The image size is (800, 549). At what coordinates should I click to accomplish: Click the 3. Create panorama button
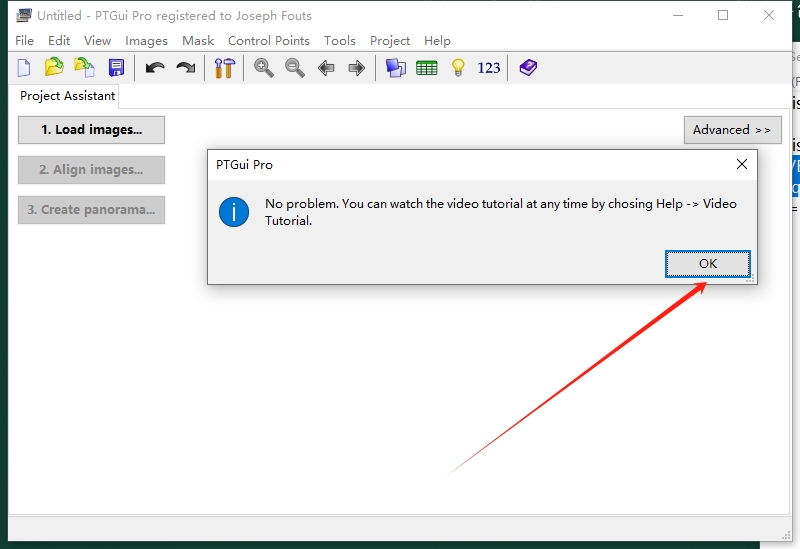[91, 210]
